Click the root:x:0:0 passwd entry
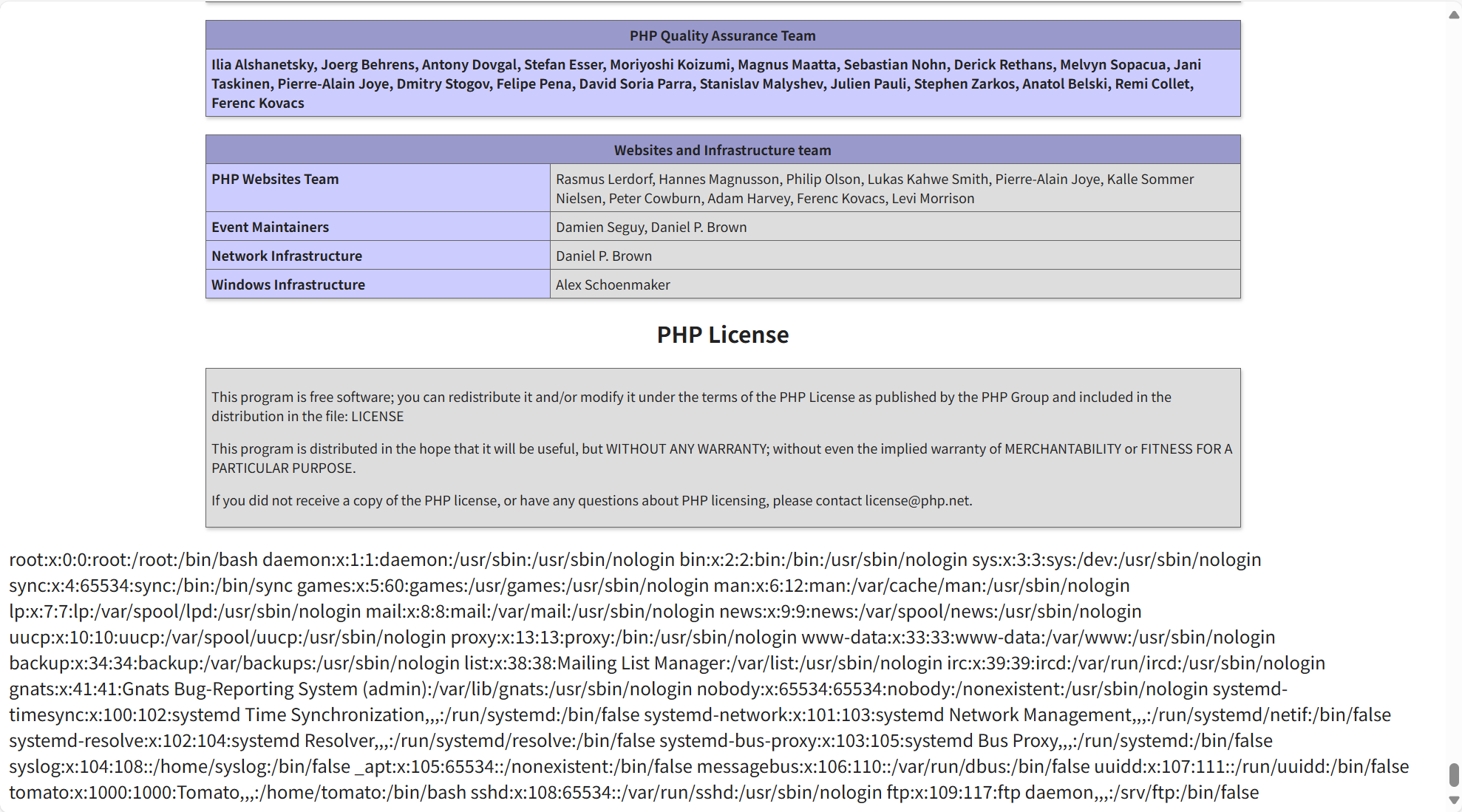Viewport: 1462px width, 812px height. (x=133, y=559)
